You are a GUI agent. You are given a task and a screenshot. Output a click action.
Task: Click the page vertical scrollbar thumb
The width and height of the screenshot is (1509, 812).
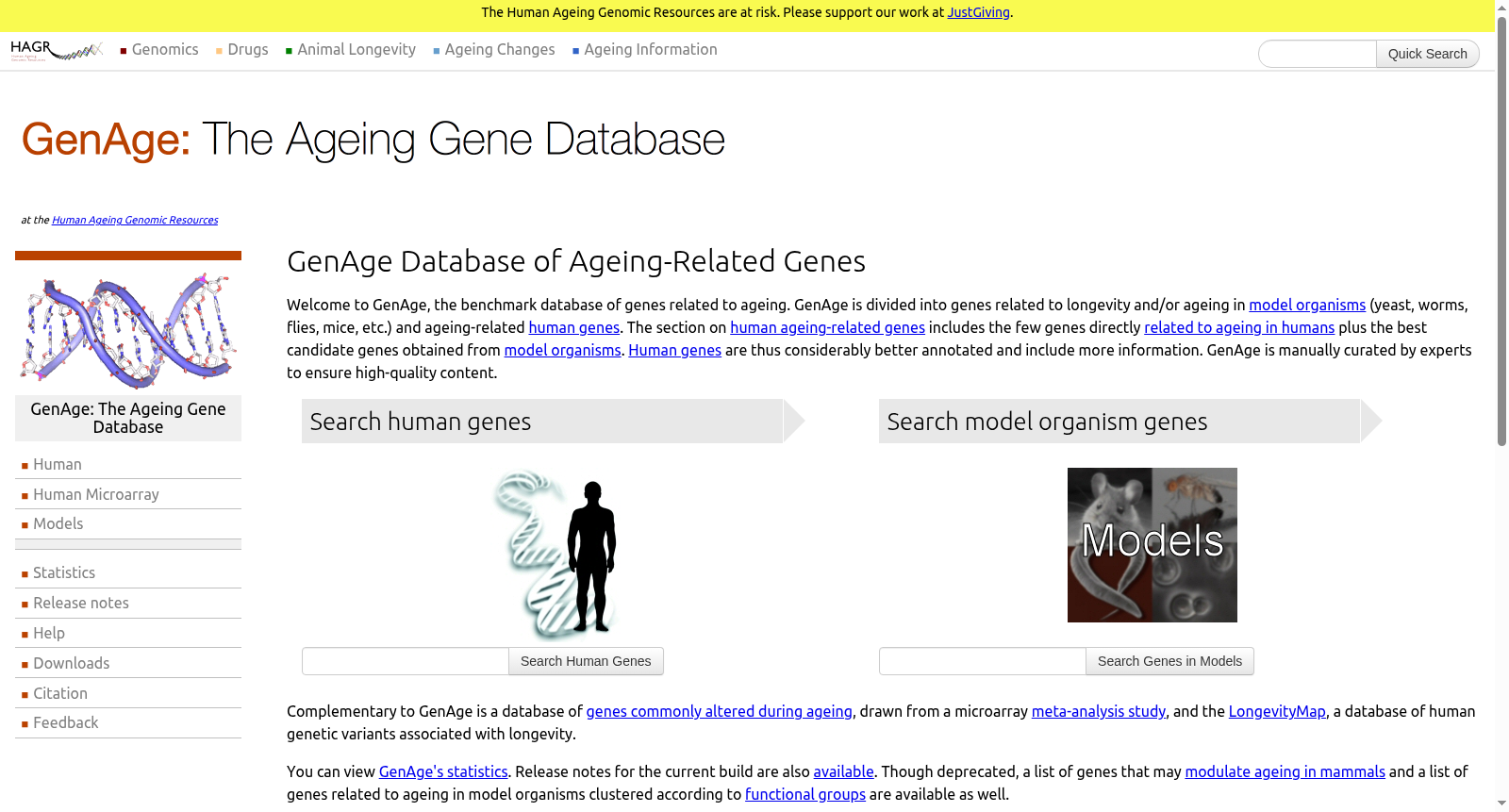coord(1502,231)
